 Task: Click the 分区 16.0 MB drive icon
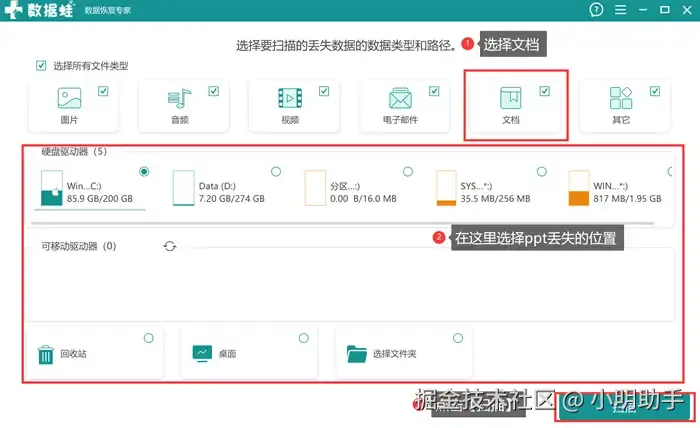pyautogui.click(x=315, y=188)
